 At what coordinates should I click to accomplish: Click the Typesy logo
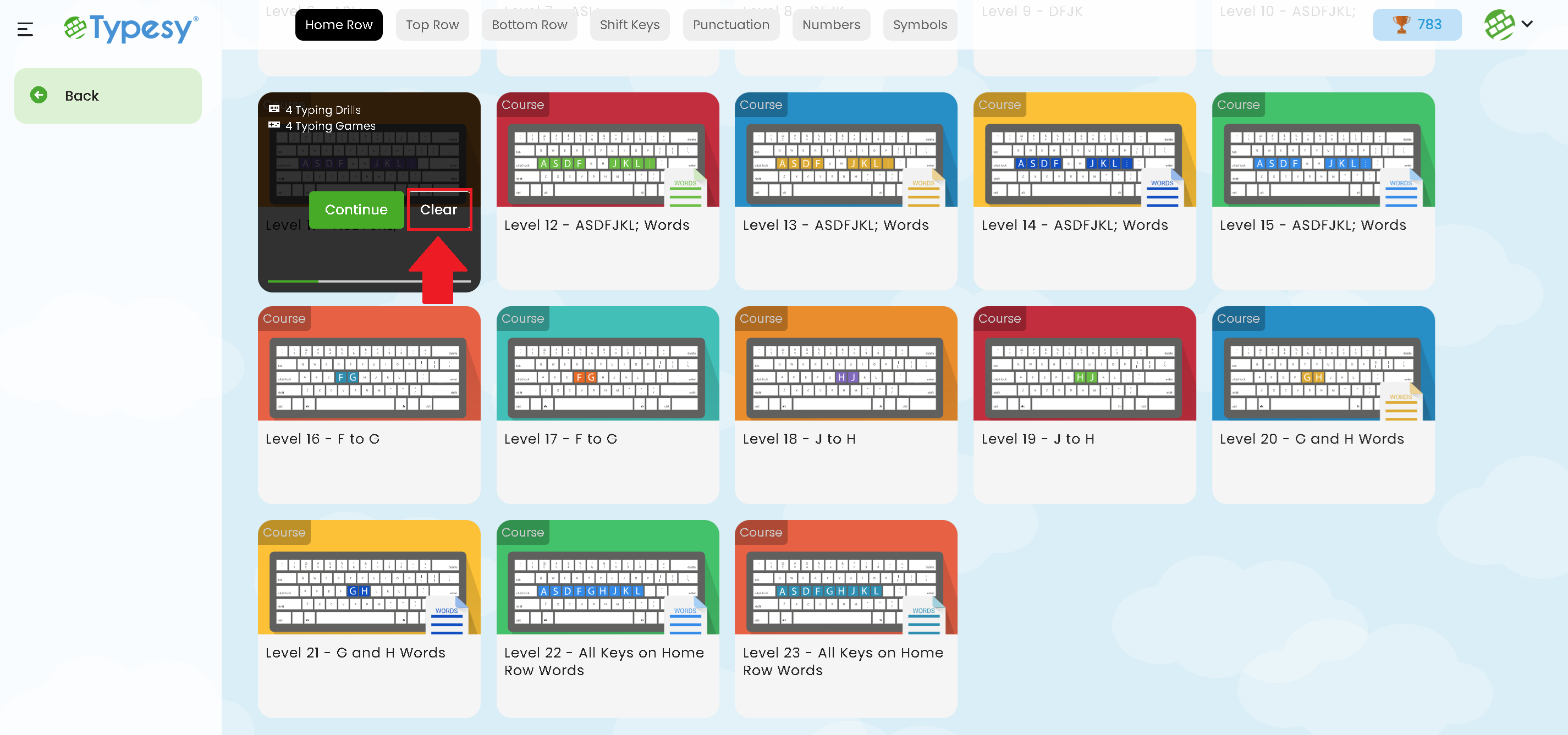click(131, 28)
